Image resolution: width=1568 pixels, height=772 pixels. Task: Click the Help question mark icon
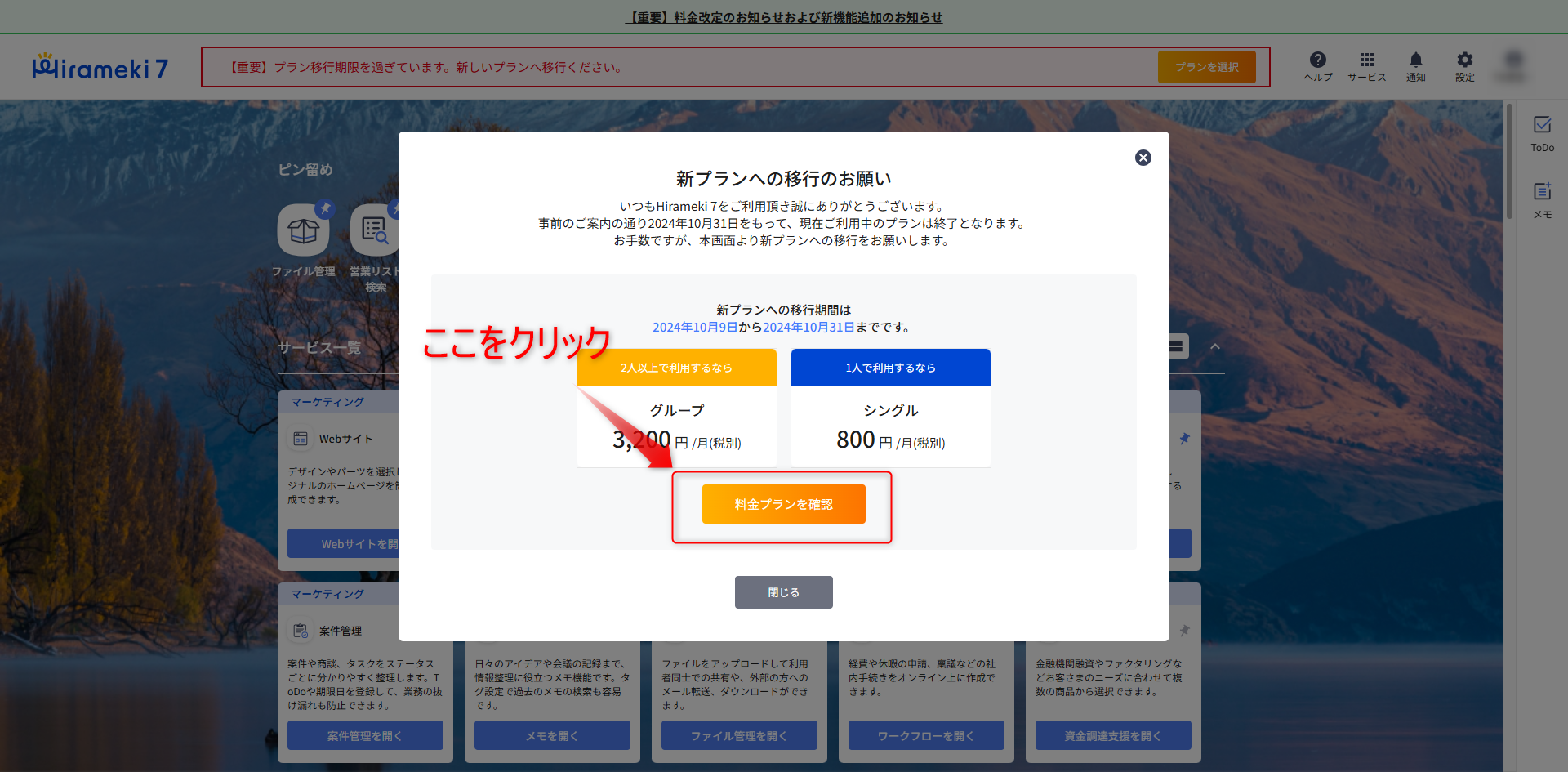(x=1317, y=60)
